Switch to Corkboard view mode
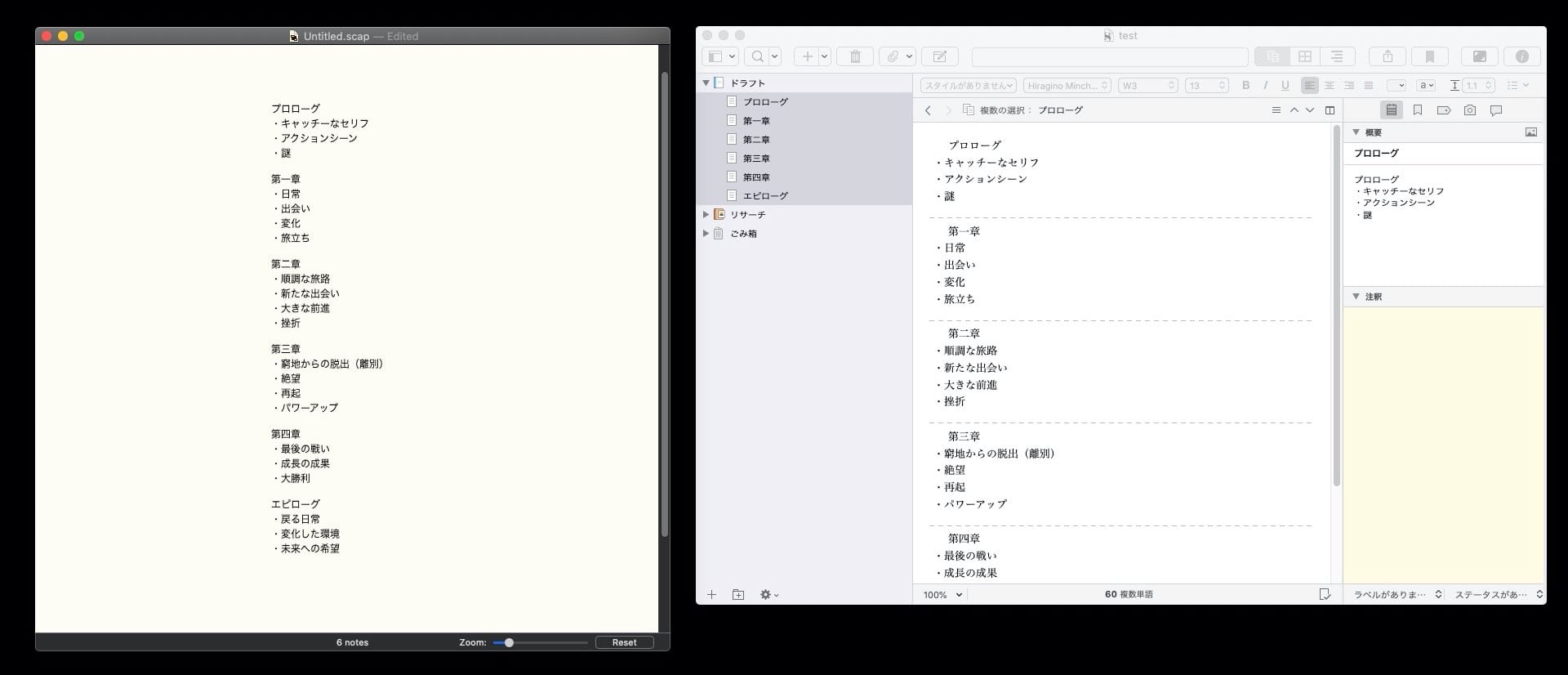Viewport: 1568px width, 675px height. point(1305,56)
